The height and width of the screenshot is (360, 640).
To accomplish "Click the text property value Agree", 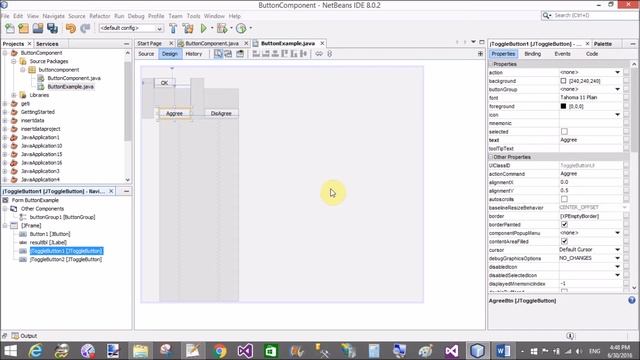I will click(x=569, y=140).
